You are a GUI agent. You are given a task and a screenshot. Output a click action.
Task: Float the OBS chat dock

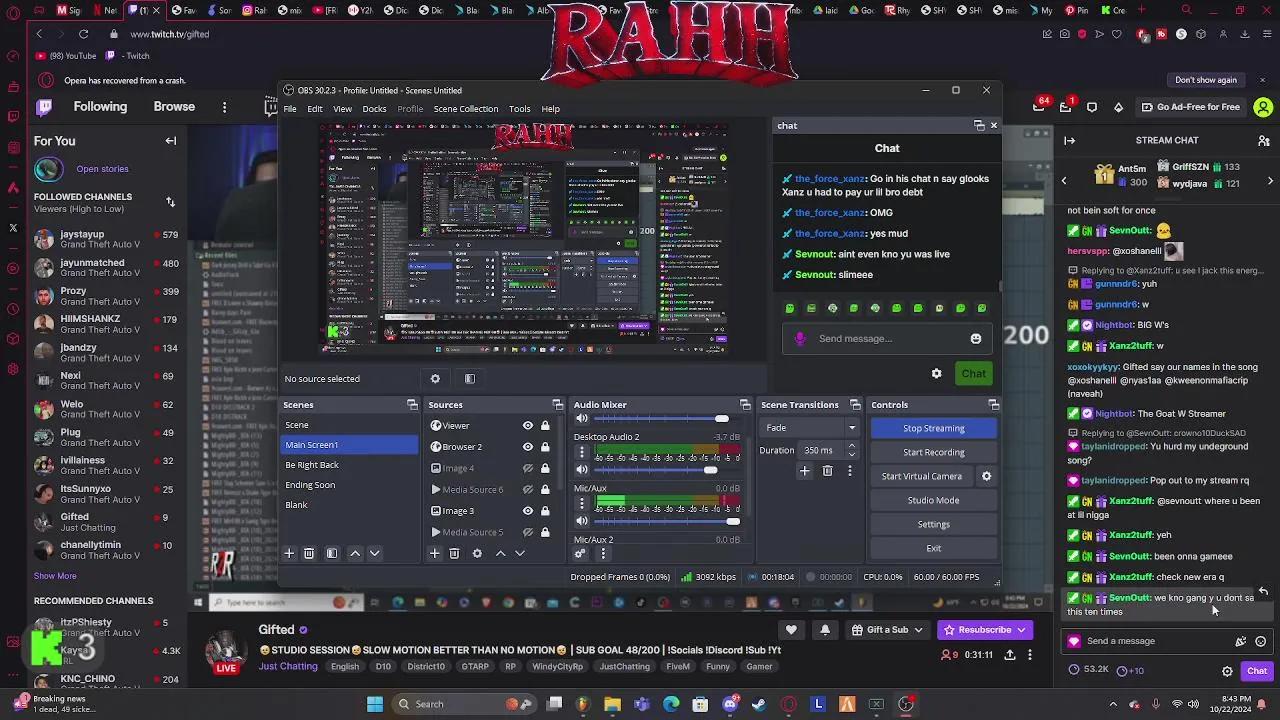[979, 125]
